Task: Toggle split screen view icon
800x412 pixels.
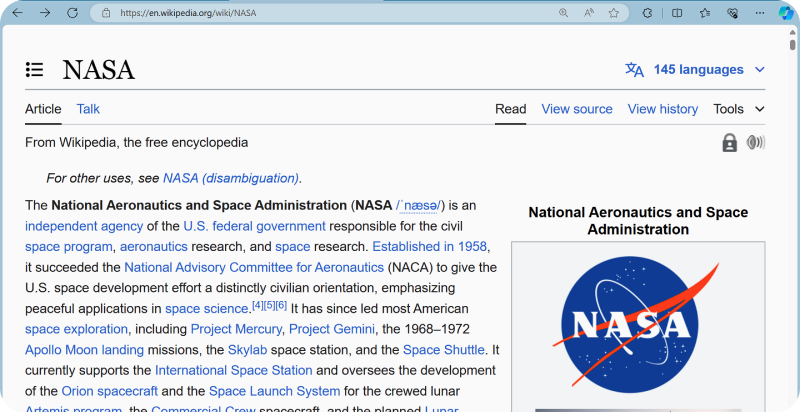Action: click(677, 13)
